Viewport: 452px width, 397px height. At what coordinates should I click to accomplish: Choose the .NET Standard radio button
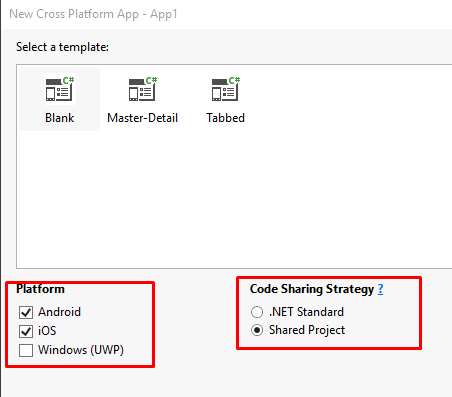point(257,312)
